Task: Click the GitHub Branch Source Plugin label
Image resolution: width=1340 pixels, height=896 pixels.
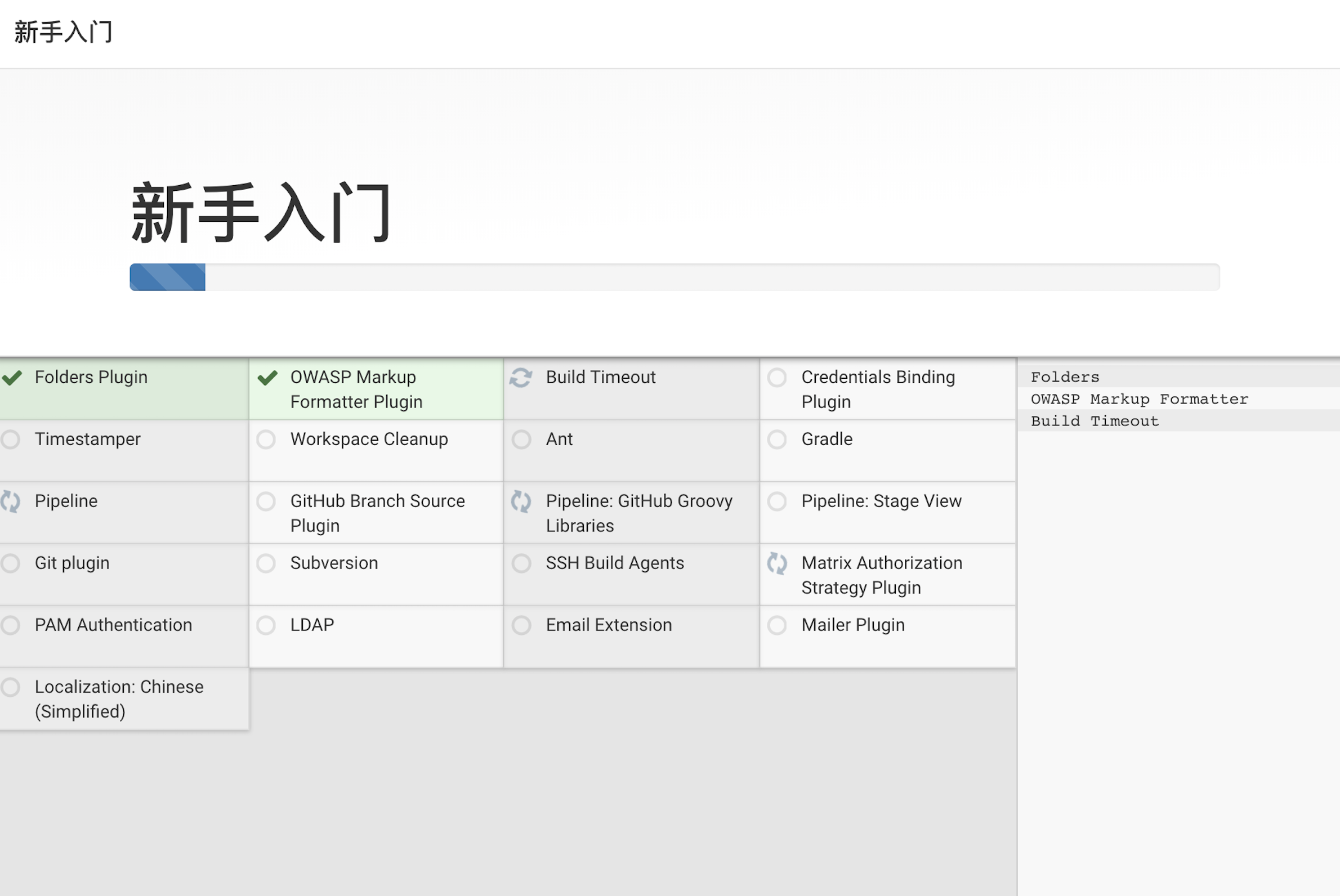Action: [x=377, y=513]
